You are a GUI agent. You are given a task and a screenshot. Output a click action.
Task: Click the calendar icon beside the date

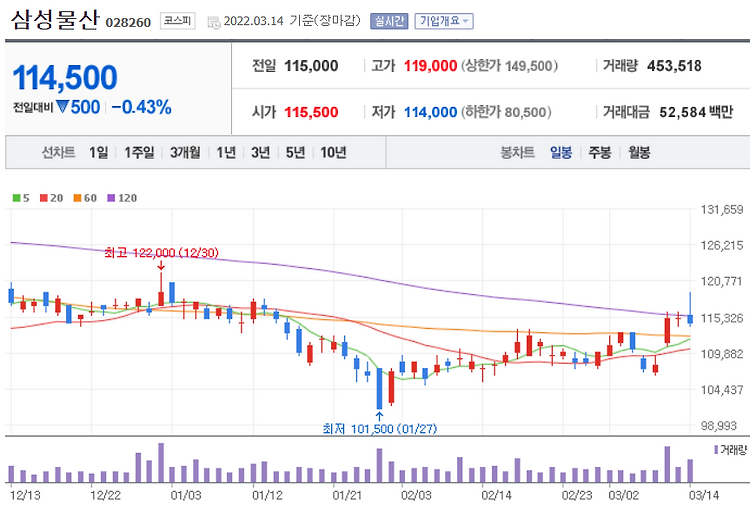(x=213, y=22)
